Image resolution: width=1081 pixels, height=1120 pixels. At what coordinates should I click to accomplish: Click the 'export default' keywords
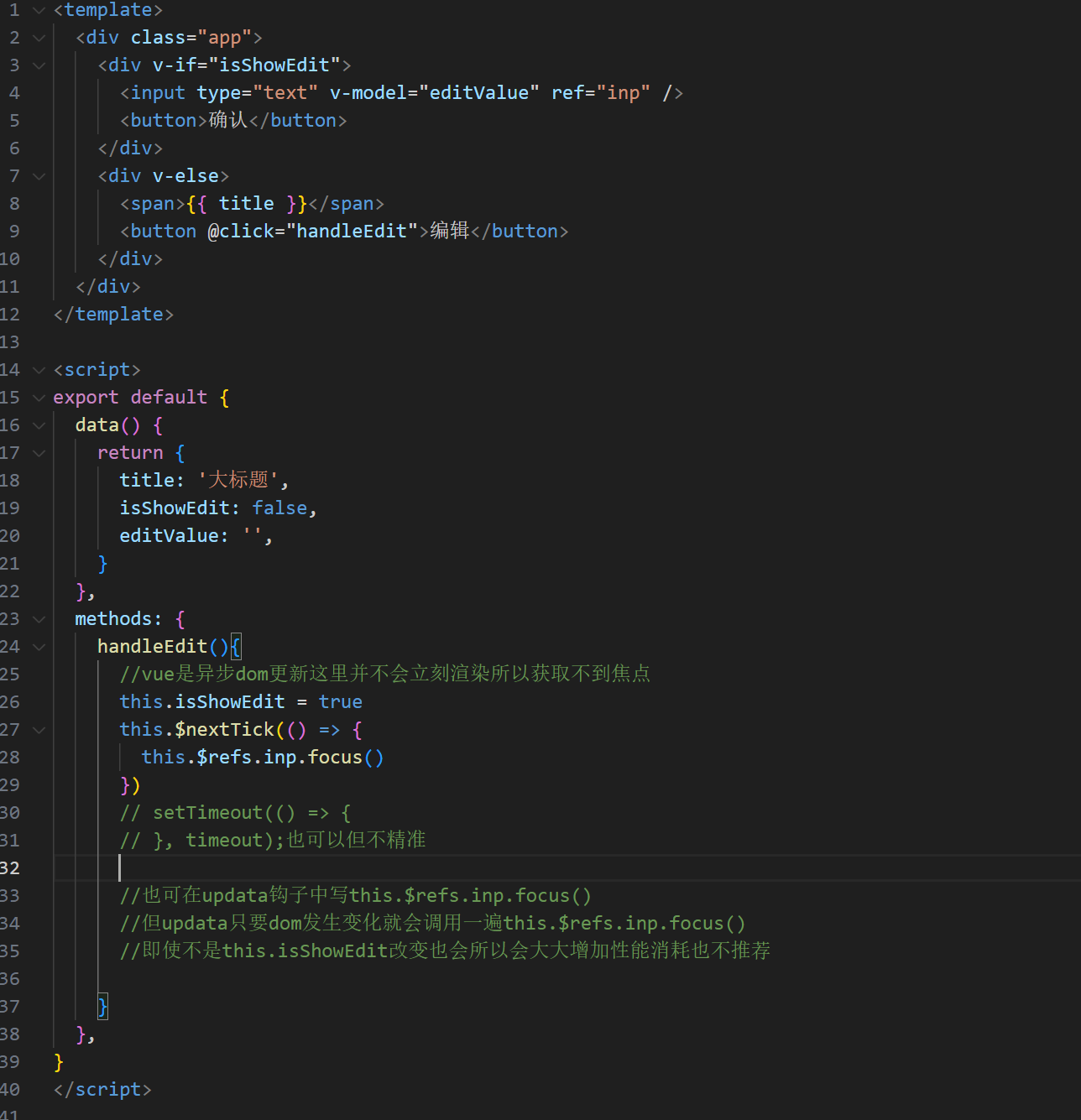130,398
